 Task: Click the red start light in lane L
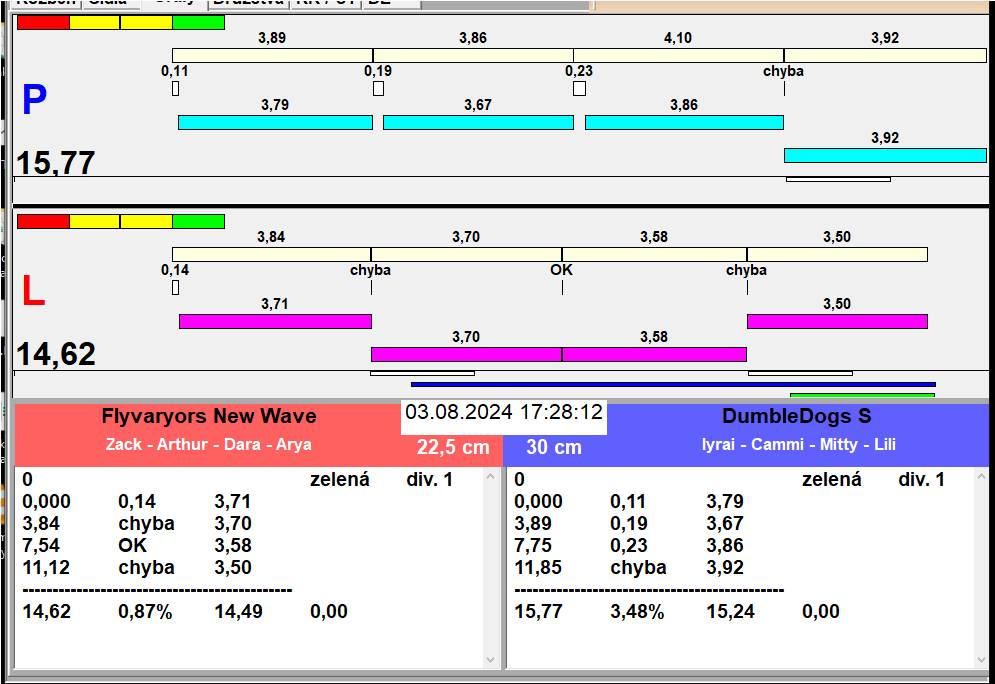tap(43, 221)
